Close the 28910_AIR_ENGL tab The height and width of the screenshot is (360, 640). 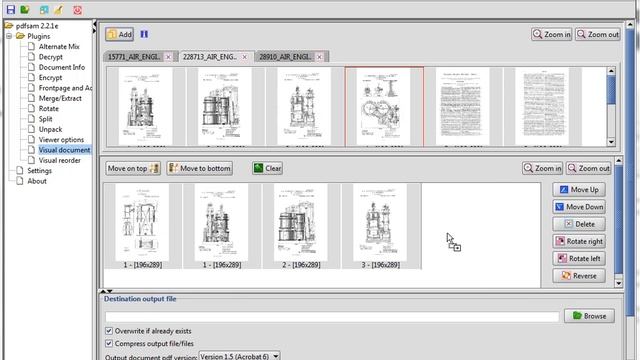320,57
